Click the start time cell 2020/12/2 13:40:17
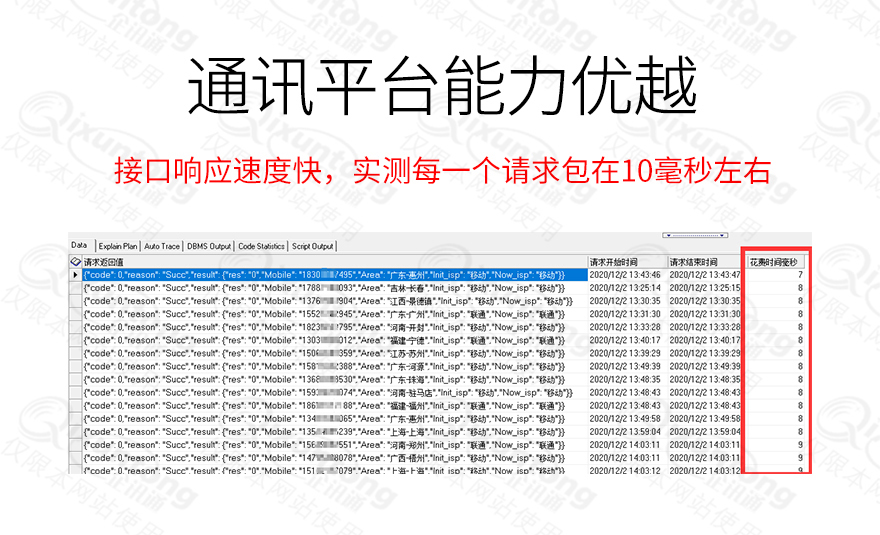 coord(626,340)
